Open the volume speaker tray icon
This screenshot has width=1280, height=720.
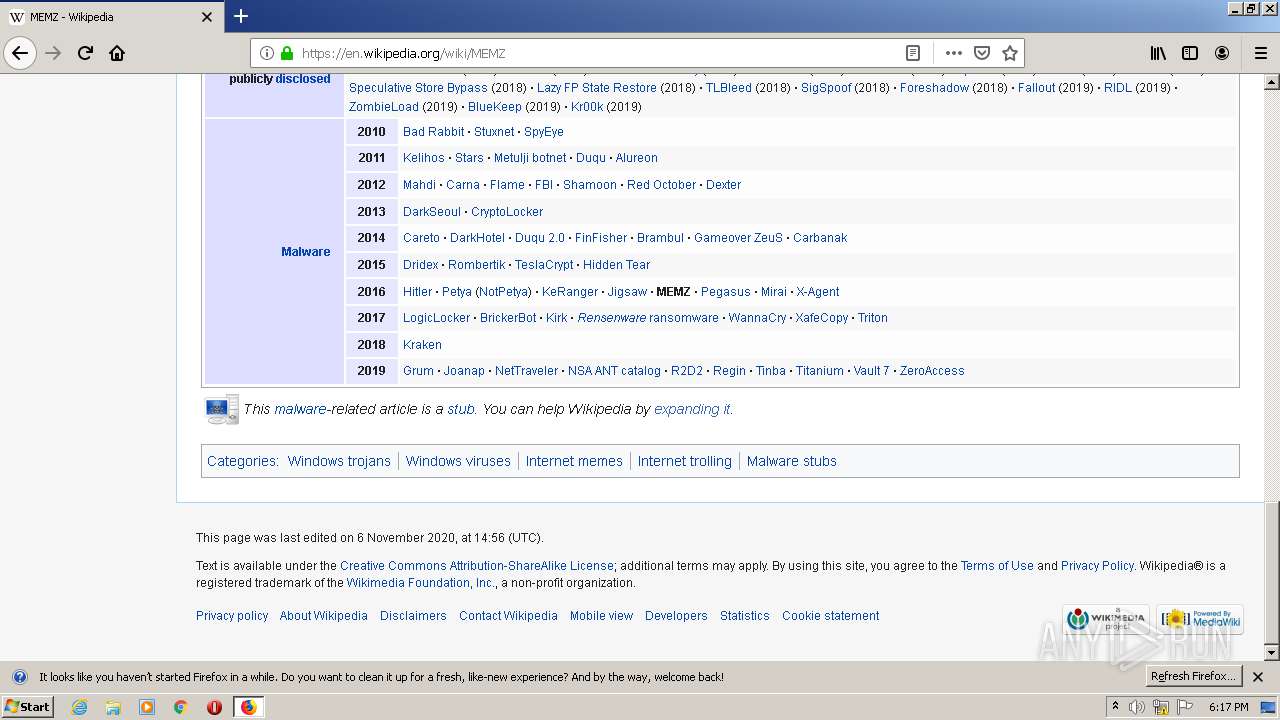click(x=1137, y=707)
